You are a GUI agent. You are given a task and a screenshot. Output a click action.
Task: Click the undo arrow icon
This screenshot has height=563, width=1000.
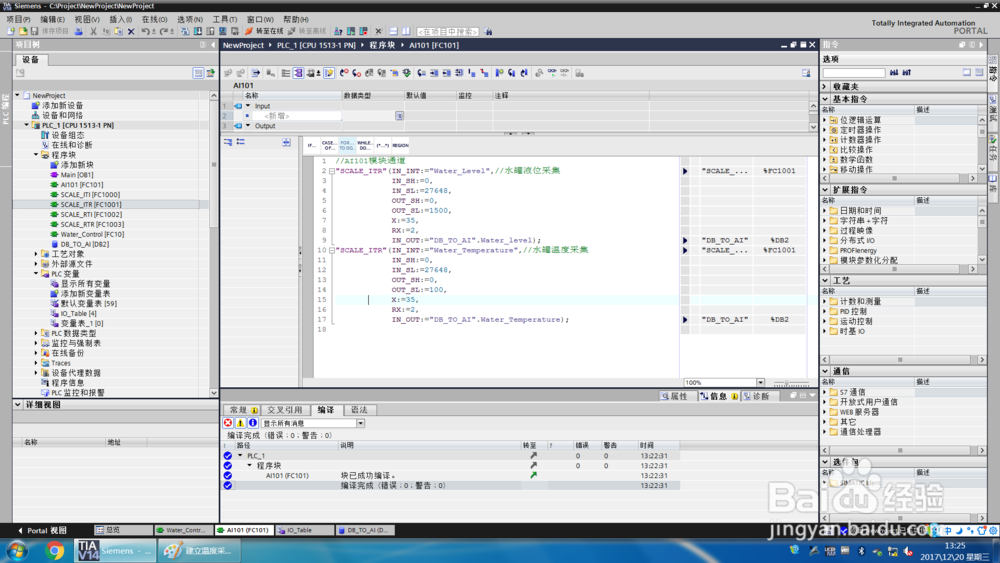coord(145,31)
